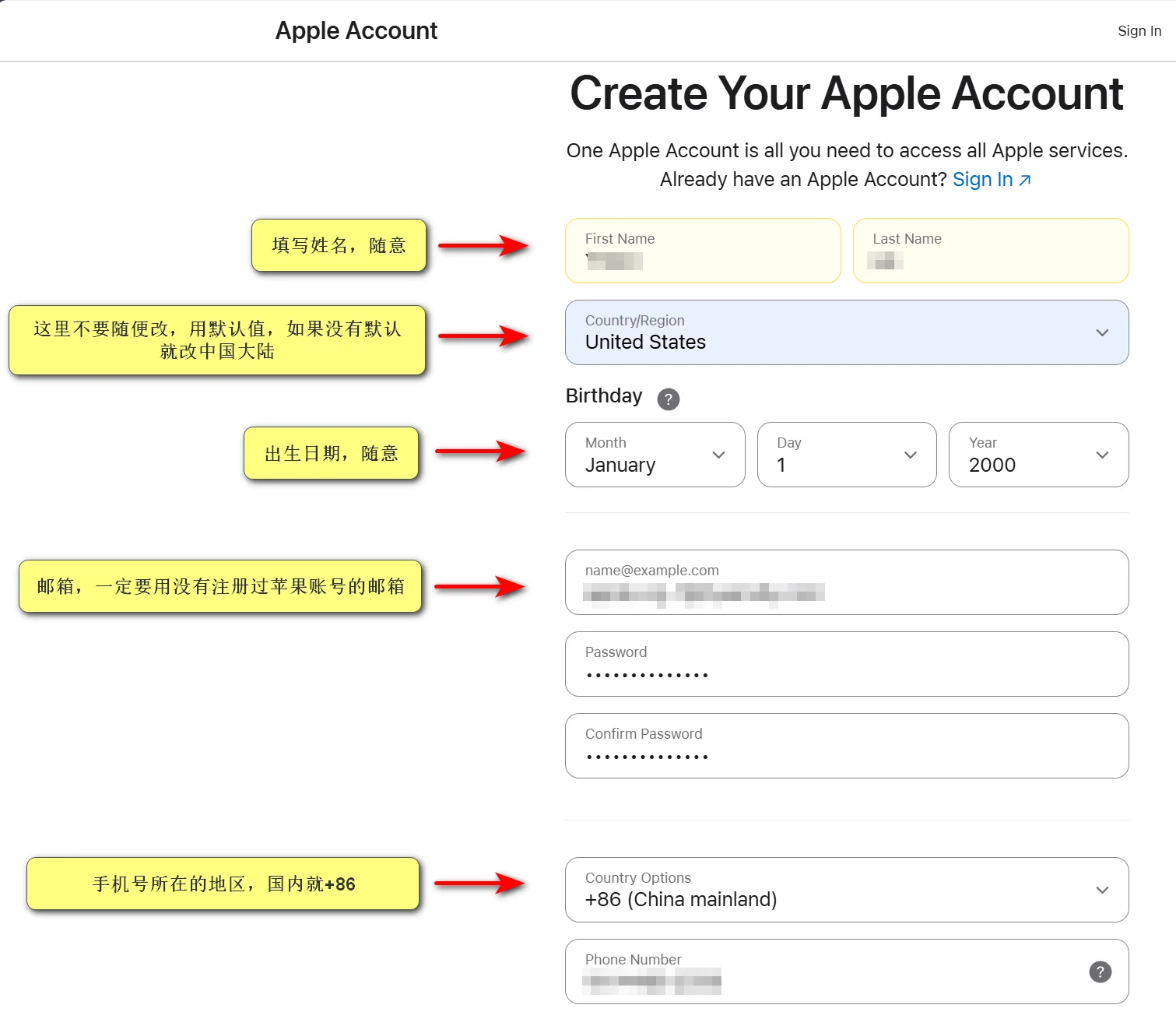1176x1012 pixels.
Task: Click the Birthday help question mark icon
Action: [668, 399]
